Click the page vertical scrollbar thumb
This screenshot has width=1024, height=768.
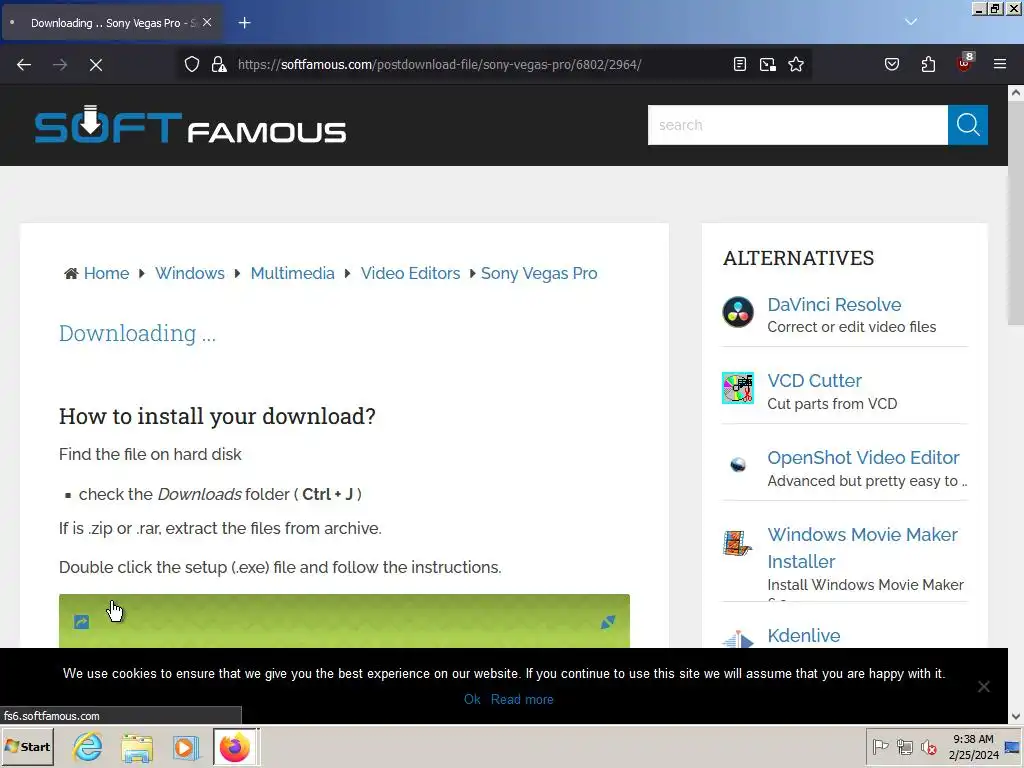tap(1016, 213)
